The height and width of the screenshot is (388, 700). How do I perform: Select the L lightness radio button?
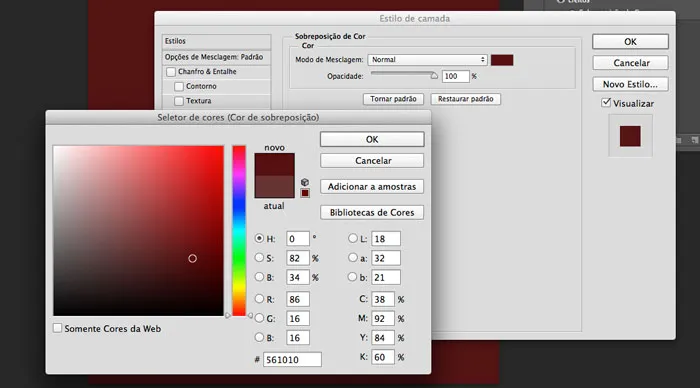353,238
